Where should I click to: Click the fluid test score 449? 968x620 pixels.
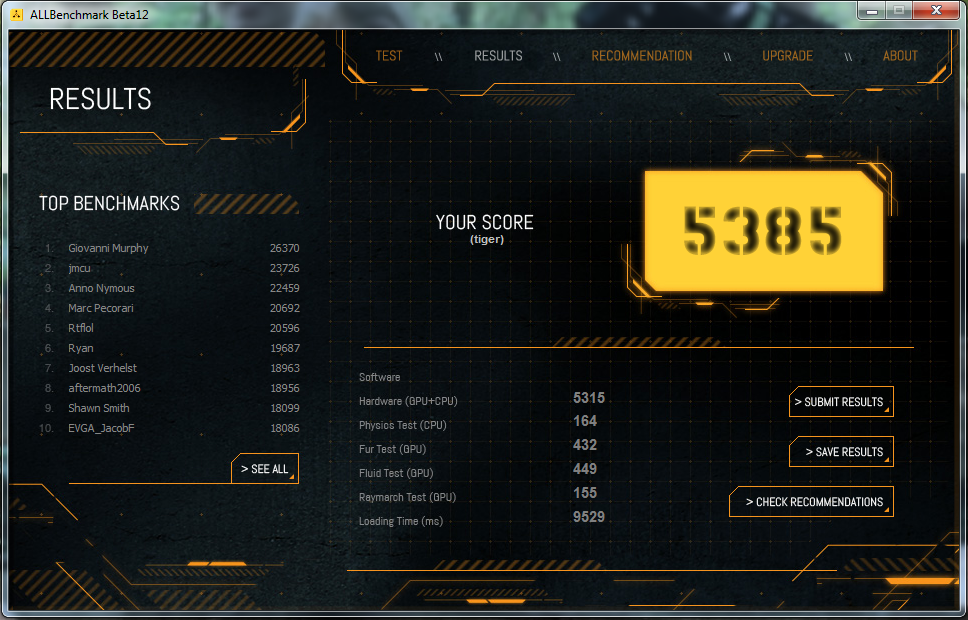click(x=585, y=469)
